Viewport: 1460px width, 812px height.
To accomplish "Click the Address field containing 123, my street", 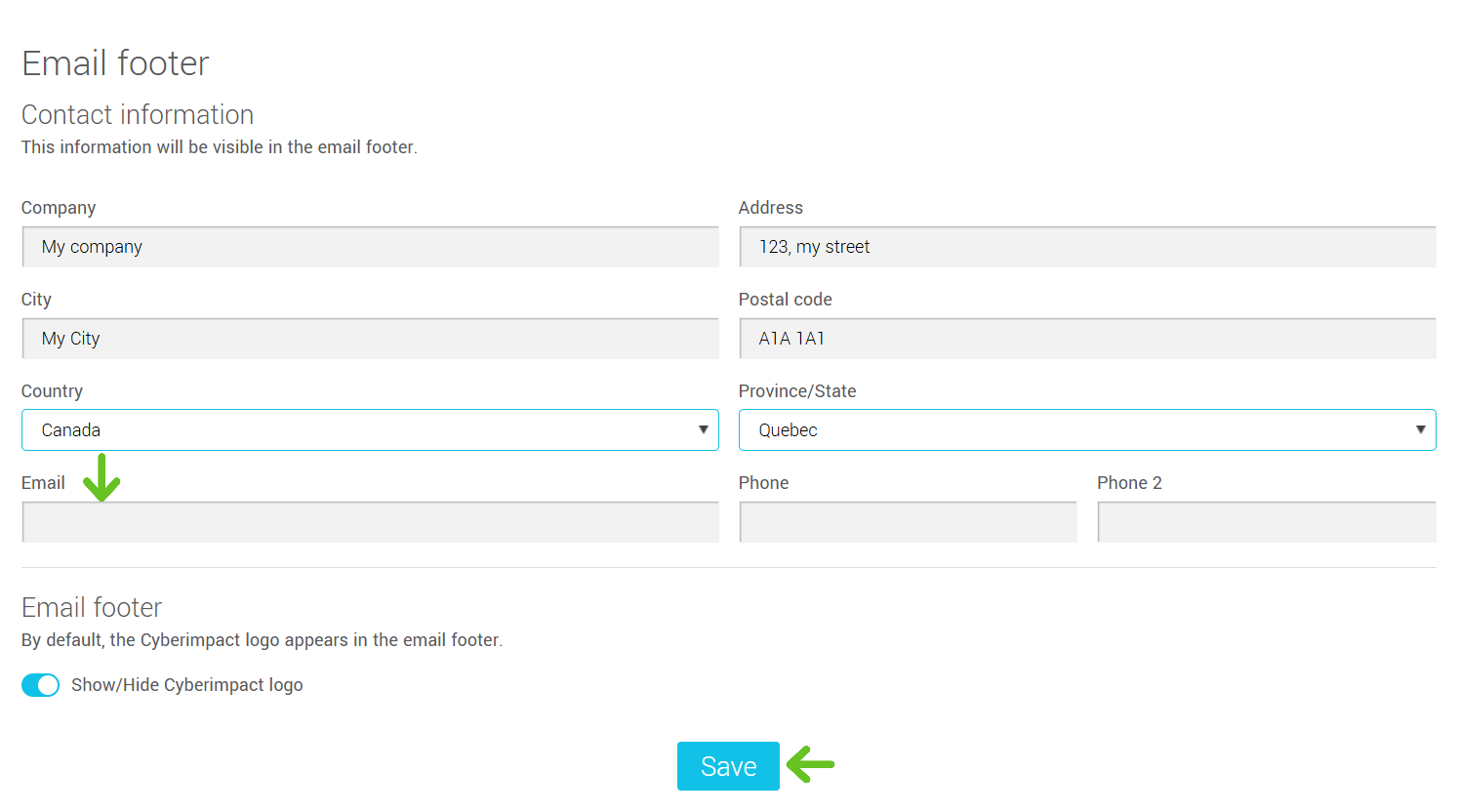I will (1087, 247).
